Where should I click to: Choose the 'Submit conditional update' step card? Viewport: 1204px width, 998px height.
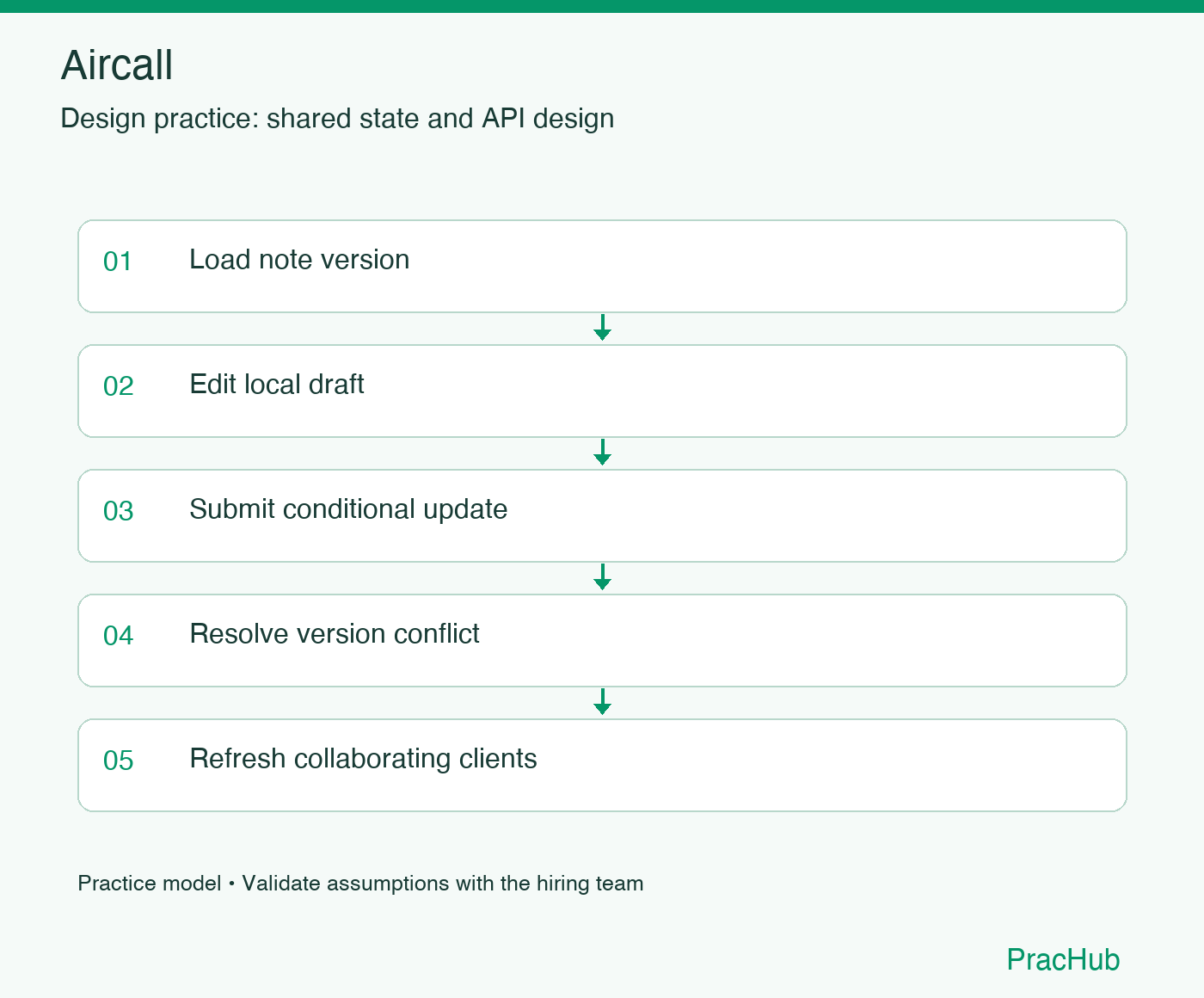(x=602, y=515)
